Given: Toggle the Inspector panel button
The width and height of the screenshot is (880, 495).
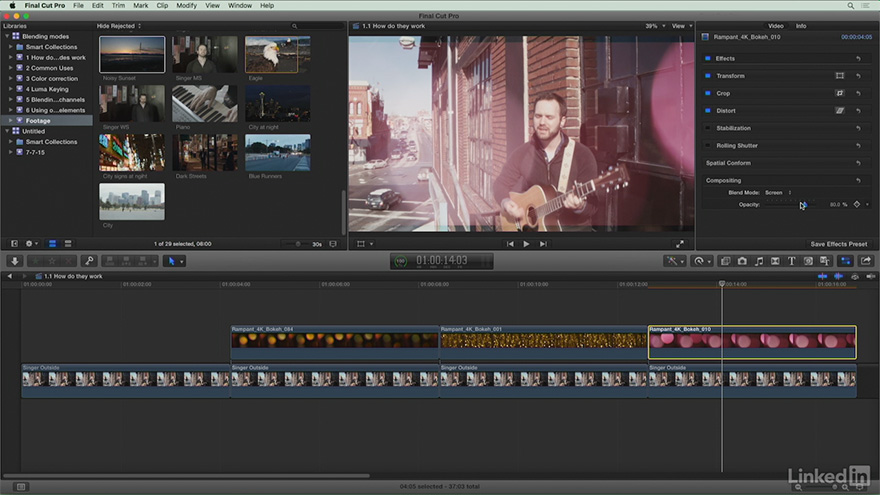Looking at the screenshot, I should (x=846, y=261).
